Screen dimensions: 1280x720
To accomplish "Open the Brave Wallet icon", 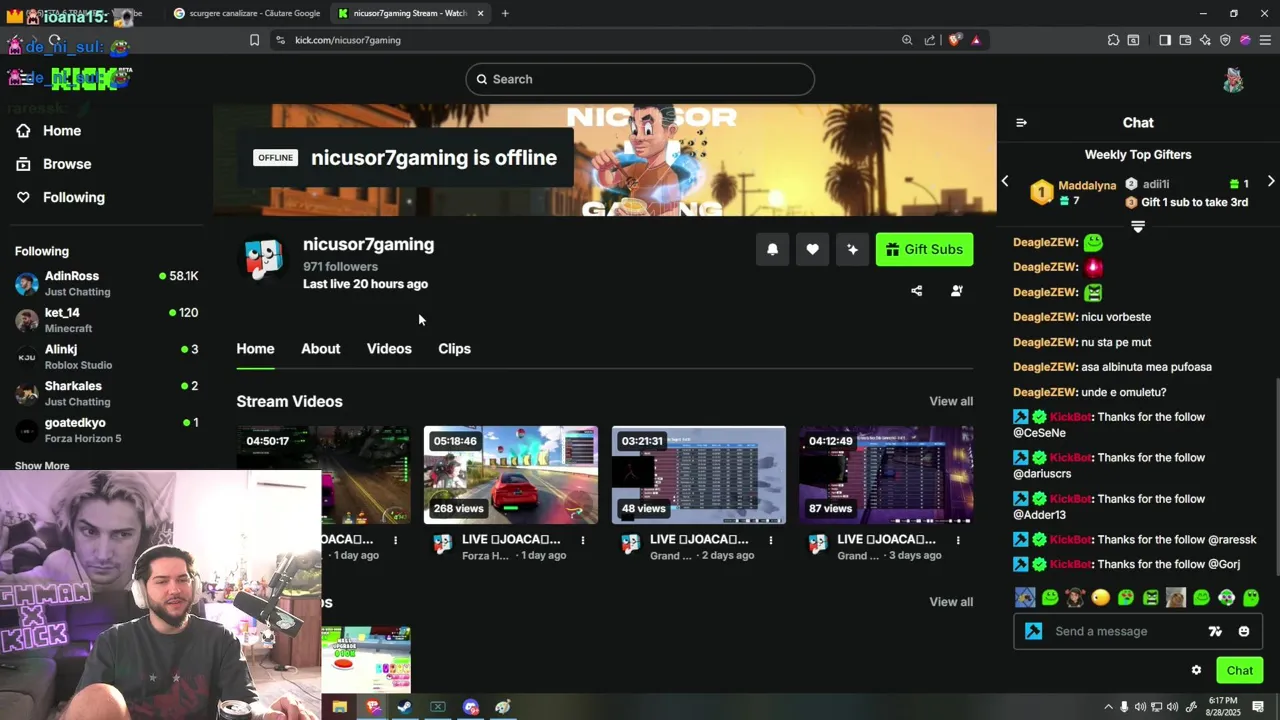I will pos(1185,40).
